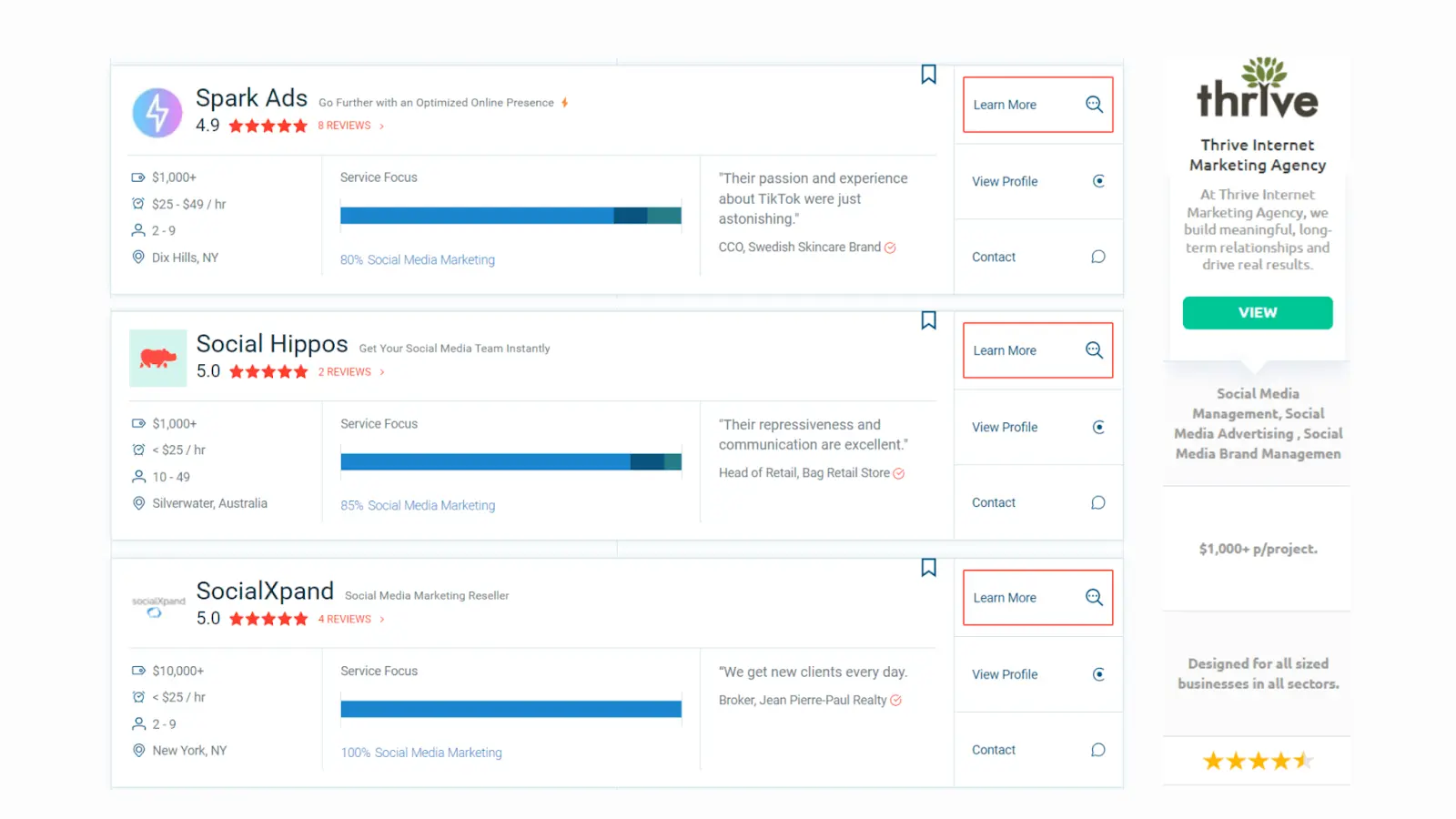Expand SocialXpand 4 Reviews chevron

point(381,620)
